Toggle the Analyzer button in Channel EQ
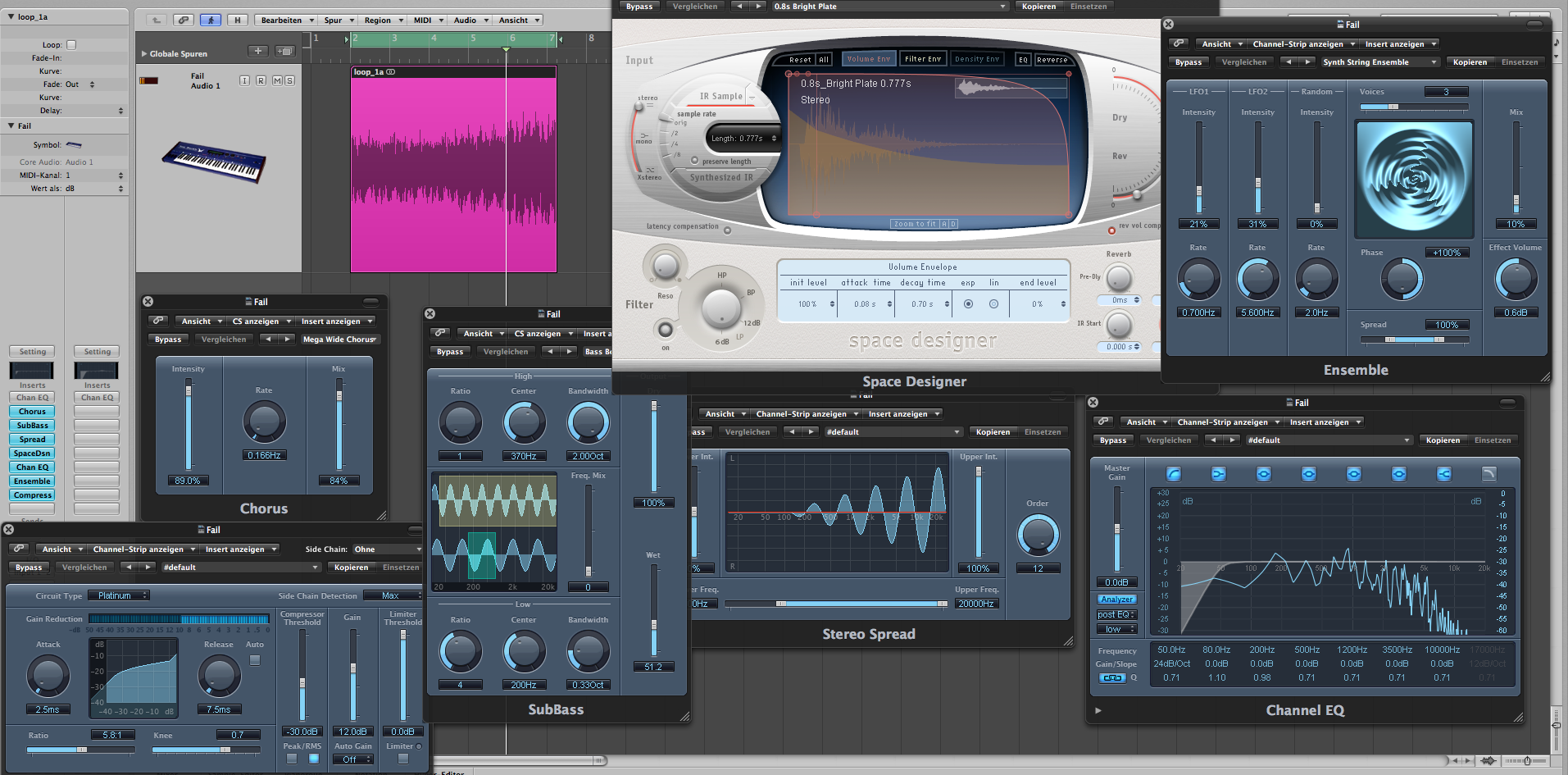 pos(1116,599)
